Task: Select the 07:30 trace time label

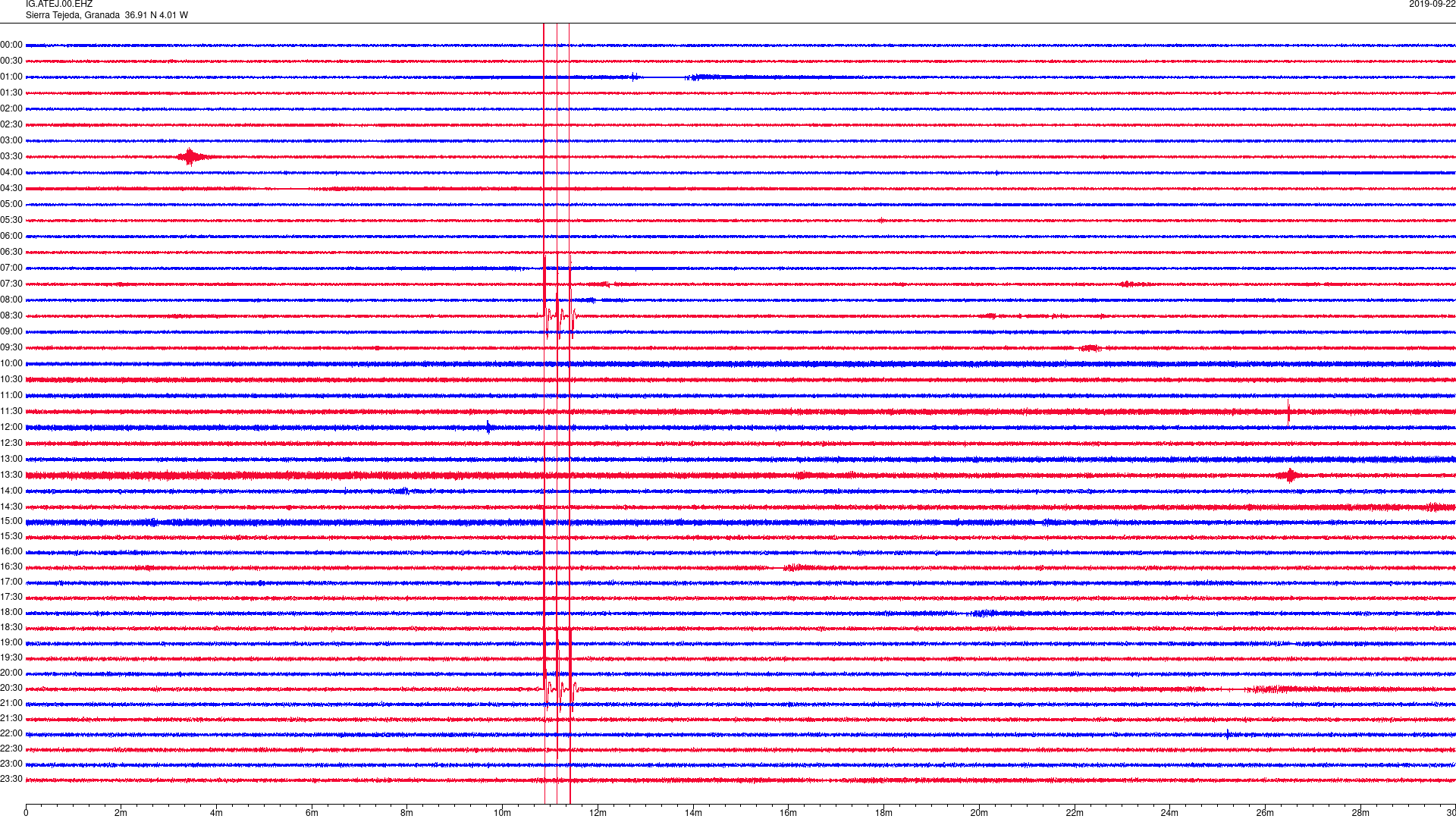Action: tap(11, 284)
